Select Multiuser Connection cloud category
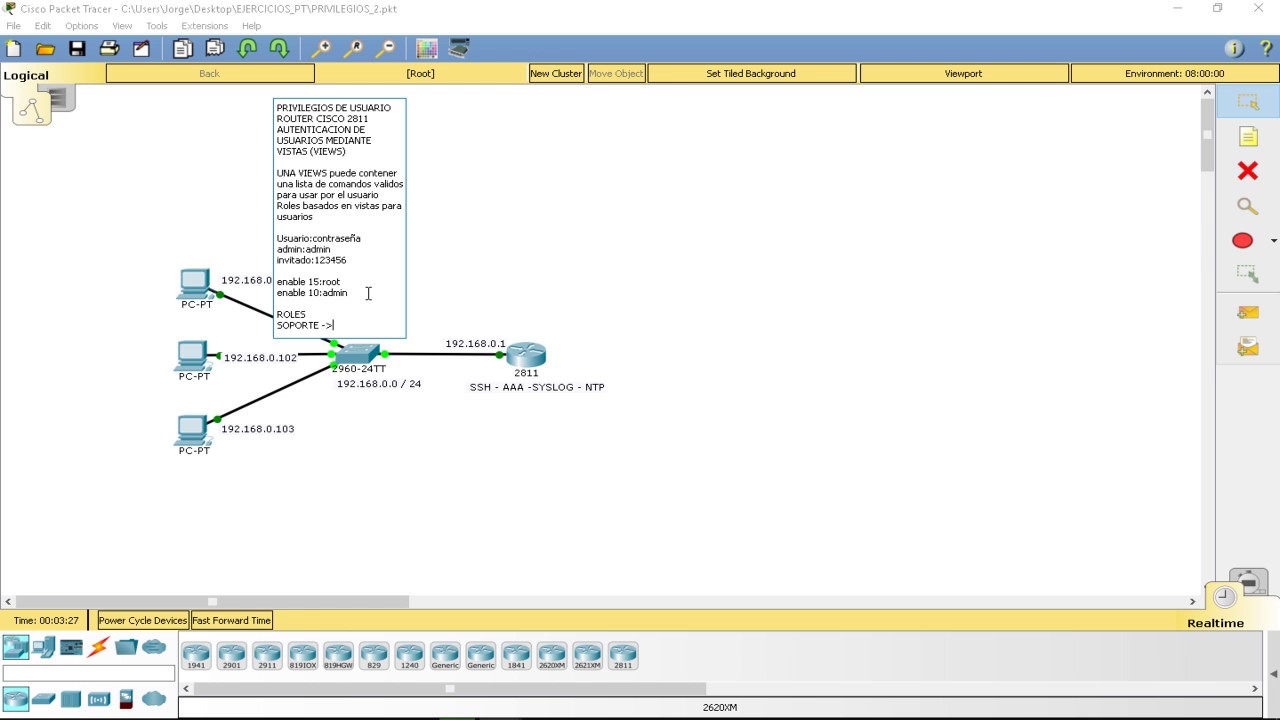This screenshot has width=1280, height=720. 154,647
